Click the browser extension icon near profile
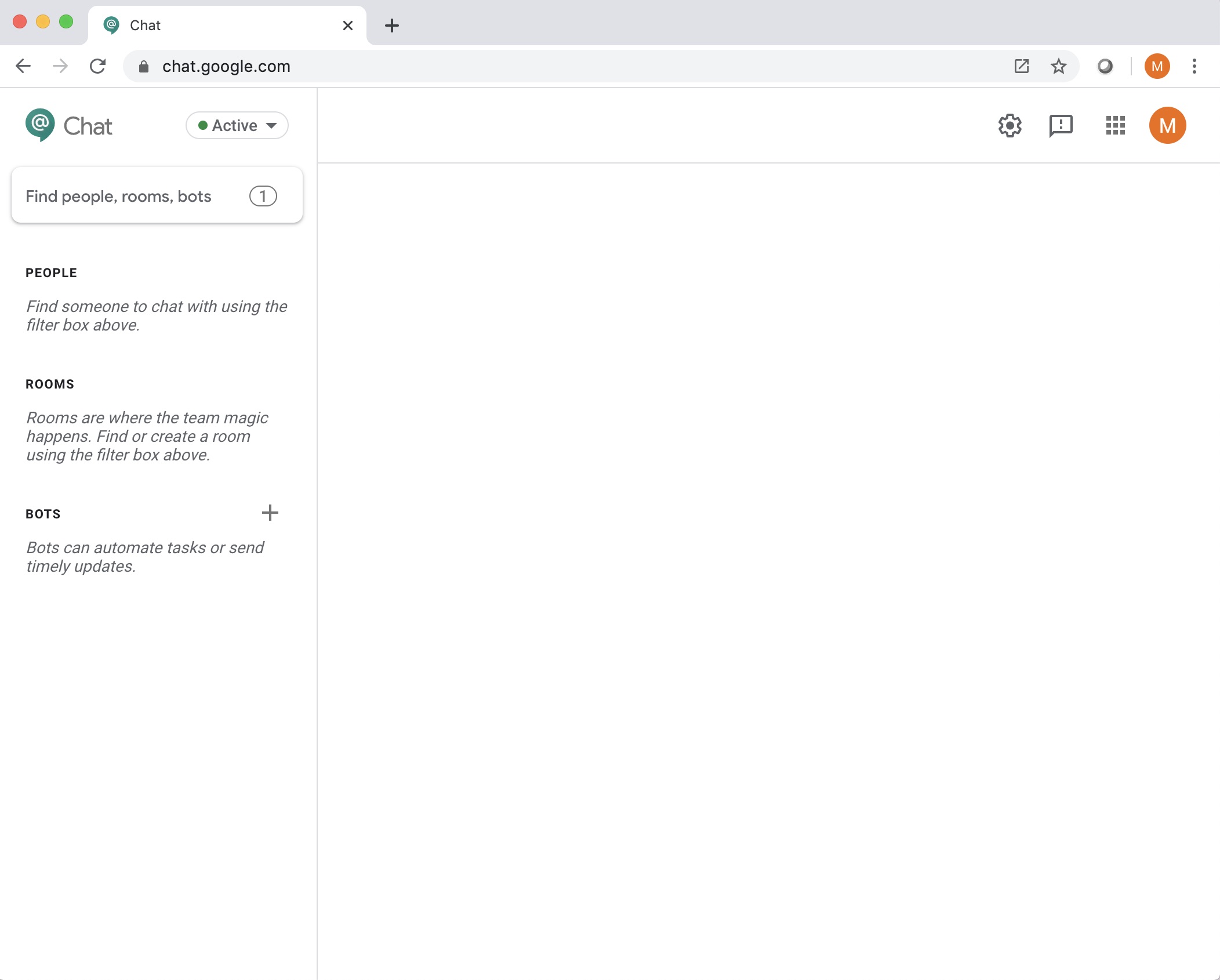The height and width of the screenshot is (980, 1220). (x=1105, y=66)
